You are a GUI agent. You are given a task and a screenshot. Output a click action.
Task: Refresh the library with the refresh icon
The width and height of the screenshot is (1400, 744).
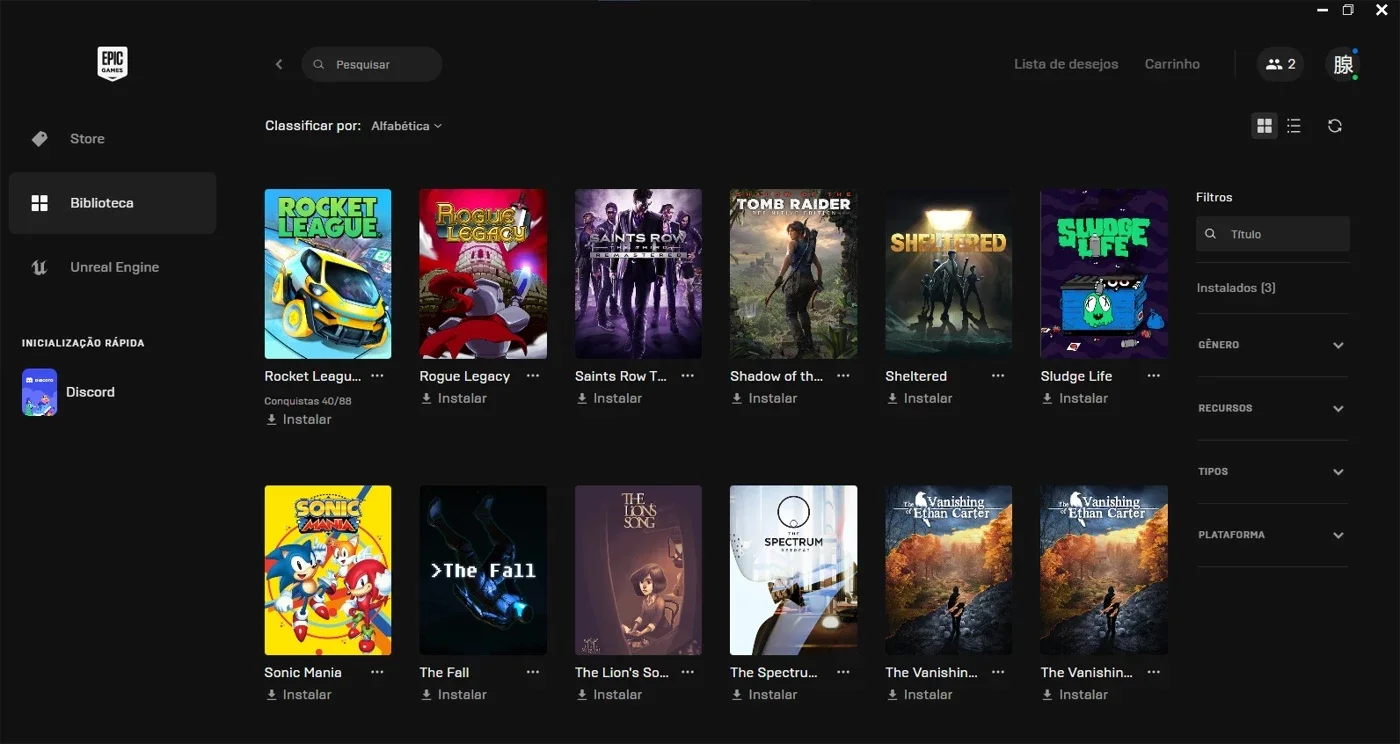(1335, 126)
